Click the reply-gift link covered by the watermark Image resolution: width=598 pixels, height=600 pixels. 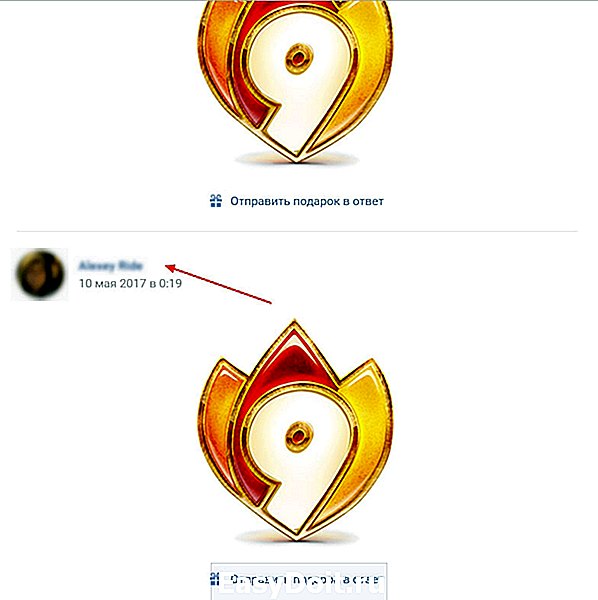point(306,579)
